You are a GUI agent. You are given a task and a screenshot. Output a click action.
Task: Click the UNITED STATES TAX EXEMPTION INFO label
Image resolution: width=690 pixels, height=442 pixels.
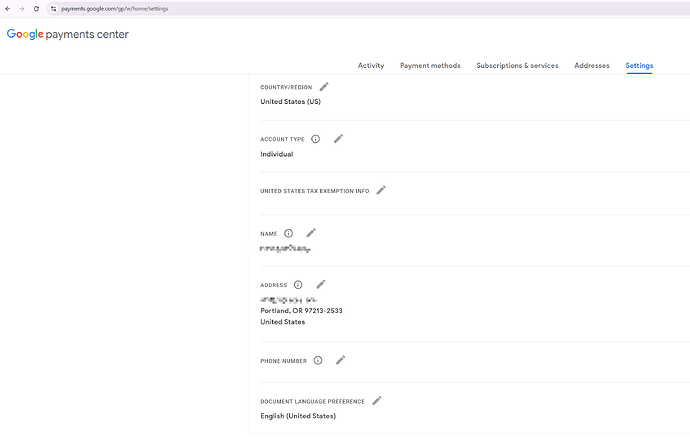point(315,191)
